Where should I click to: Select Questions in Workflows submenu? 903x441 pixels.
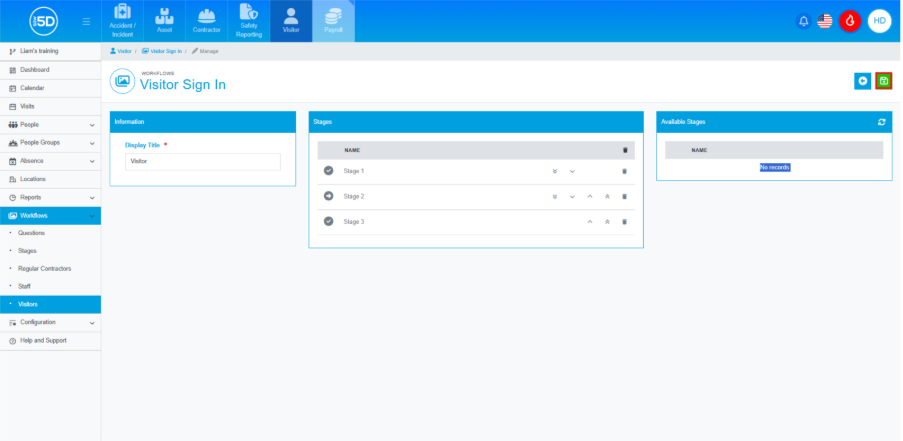32,233
